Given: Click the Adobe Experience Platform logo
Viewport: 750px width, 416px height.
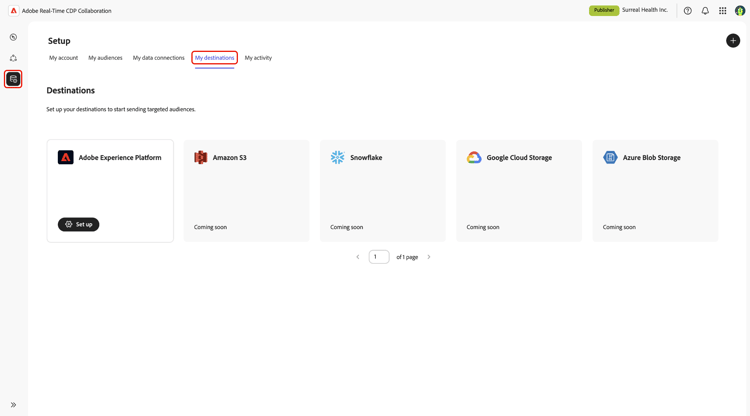Looking at the screenshot, I should (66, 157).
